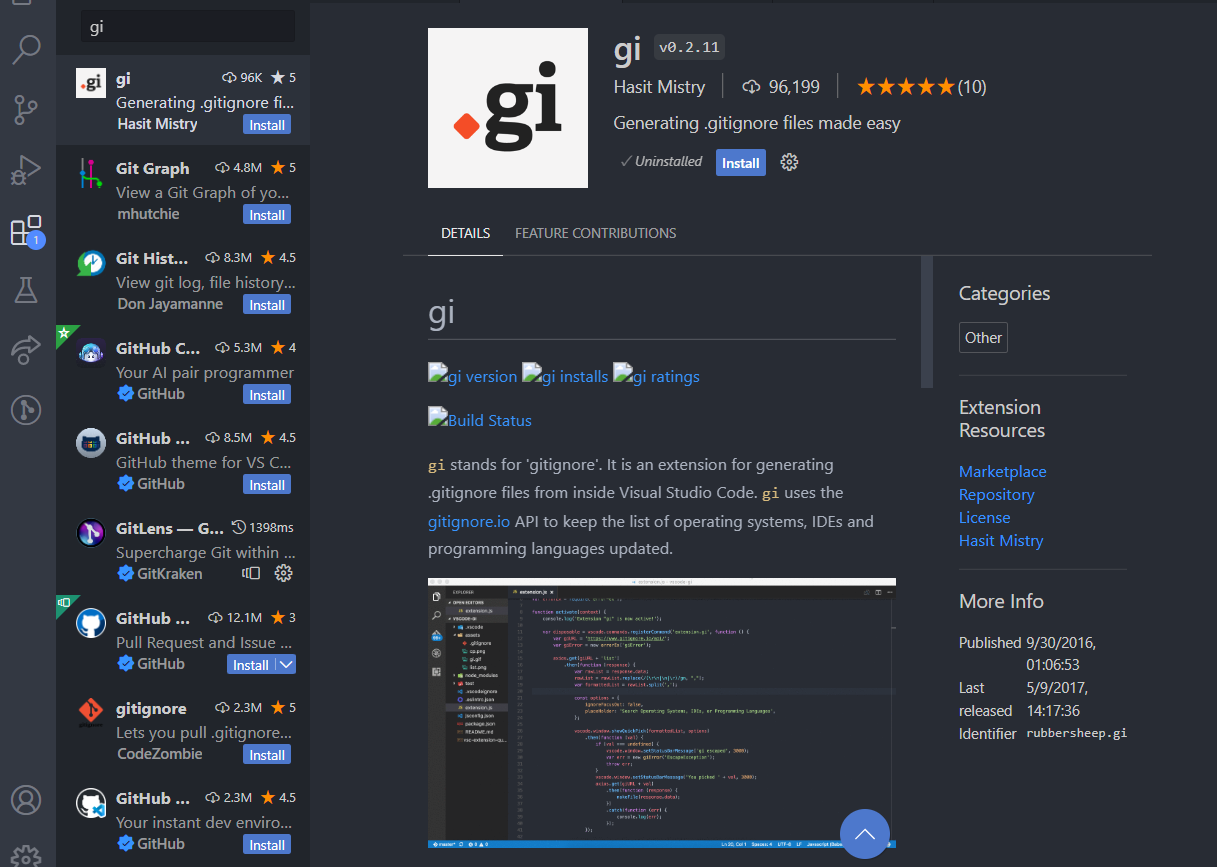Select the Git Graph list entry title
This screenshot has height=867, width=1217.
point(152,168)
